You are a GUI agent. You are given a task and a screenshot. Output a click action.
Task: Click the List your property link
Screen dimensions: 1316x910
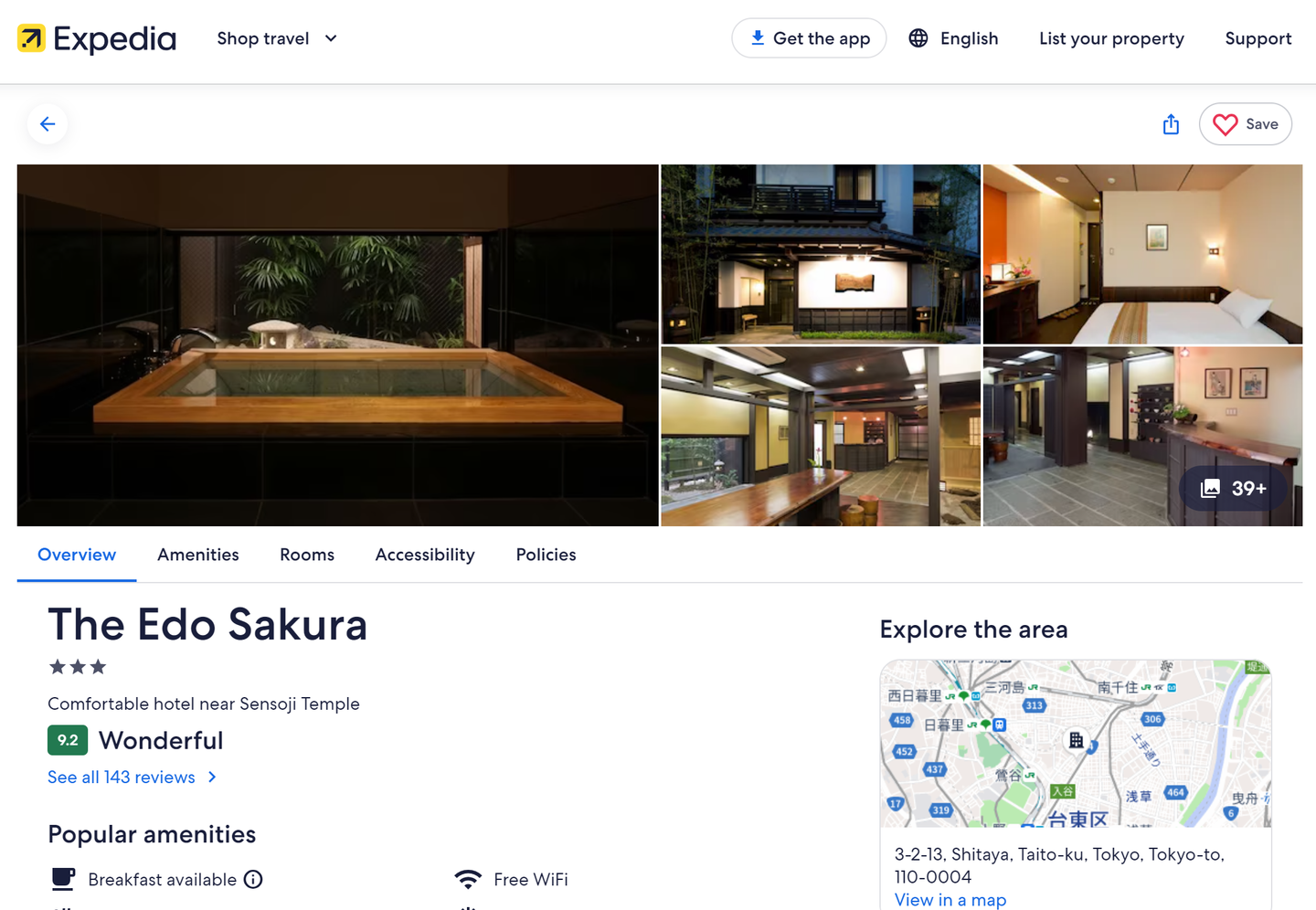click(x=1111, y=38)
